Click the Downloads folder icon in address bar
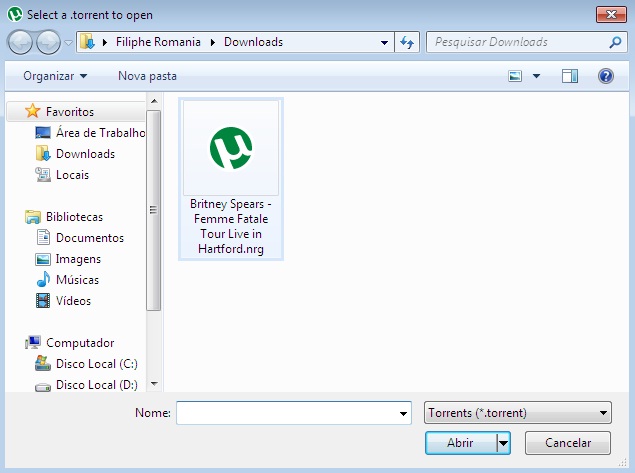Screen dimensions: 635x473 pos(87,42)
